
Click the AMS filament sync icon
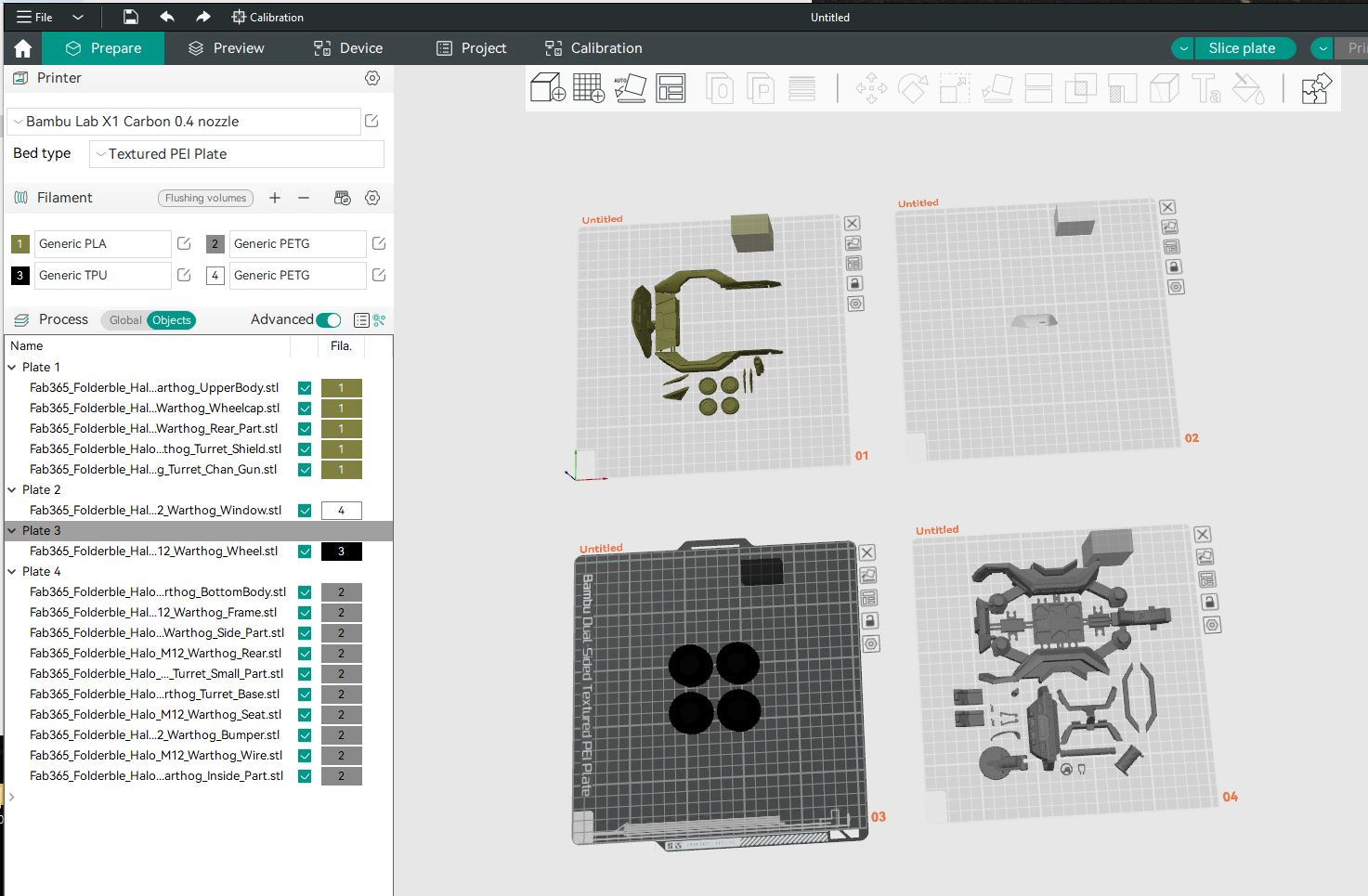pyautogui.click(x=343, y=198)
